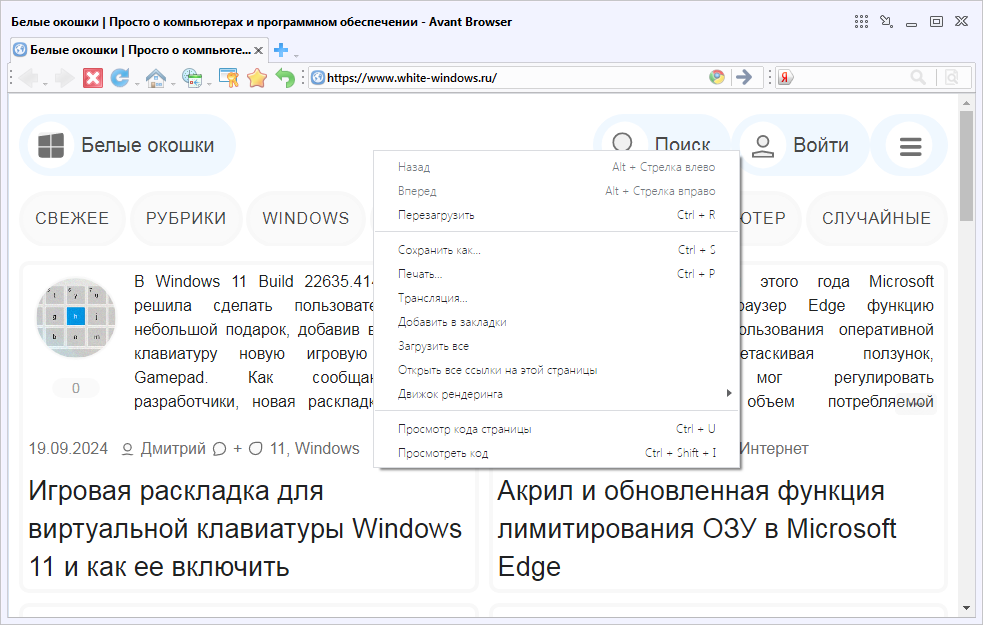Open the 'РУБРИКИ' navigation pill
The height and width of the screenshot is (625, 983).
point(186,218)
